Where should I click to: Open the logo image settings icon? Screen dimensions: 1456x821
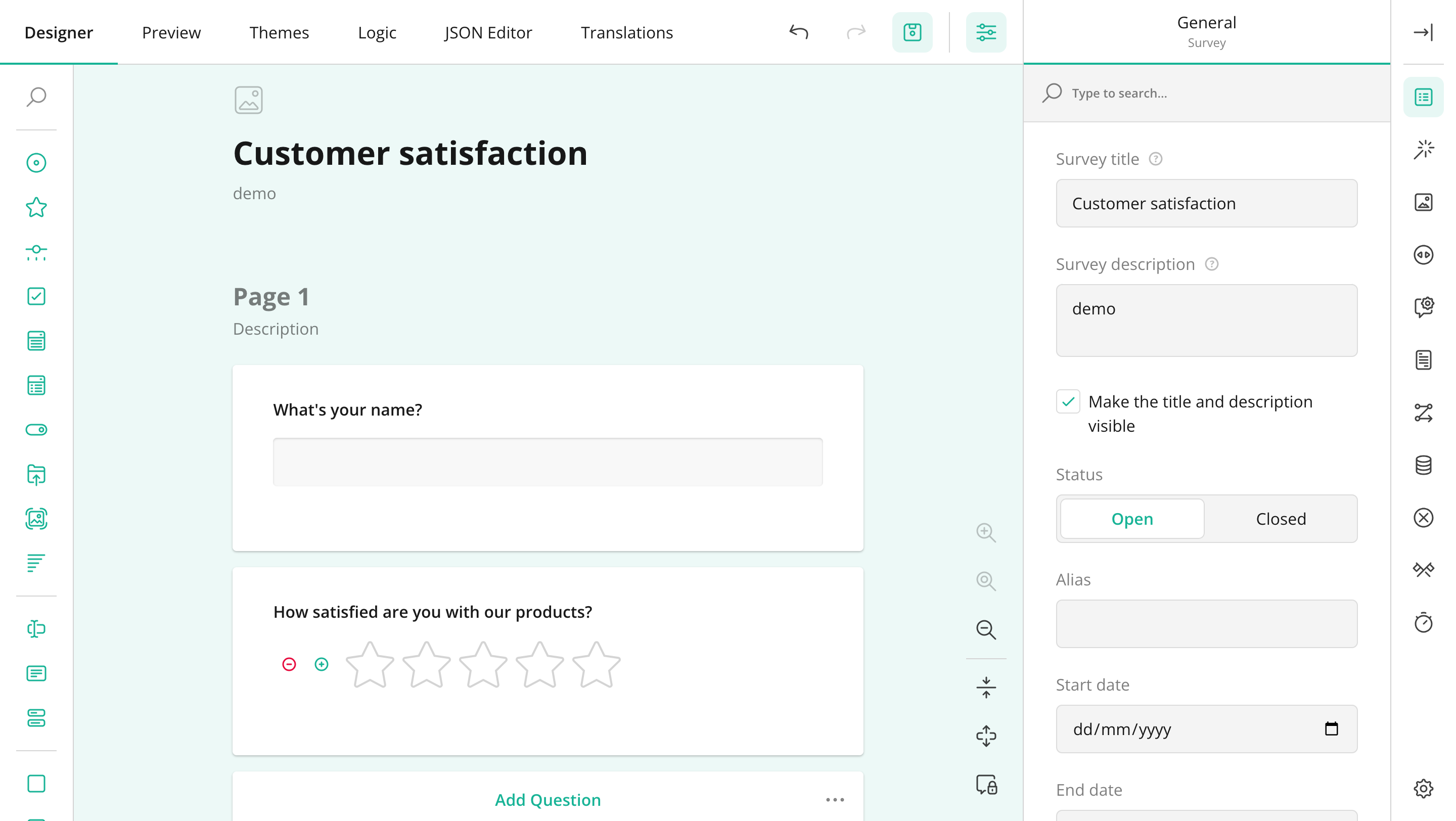pos(1423,202)
